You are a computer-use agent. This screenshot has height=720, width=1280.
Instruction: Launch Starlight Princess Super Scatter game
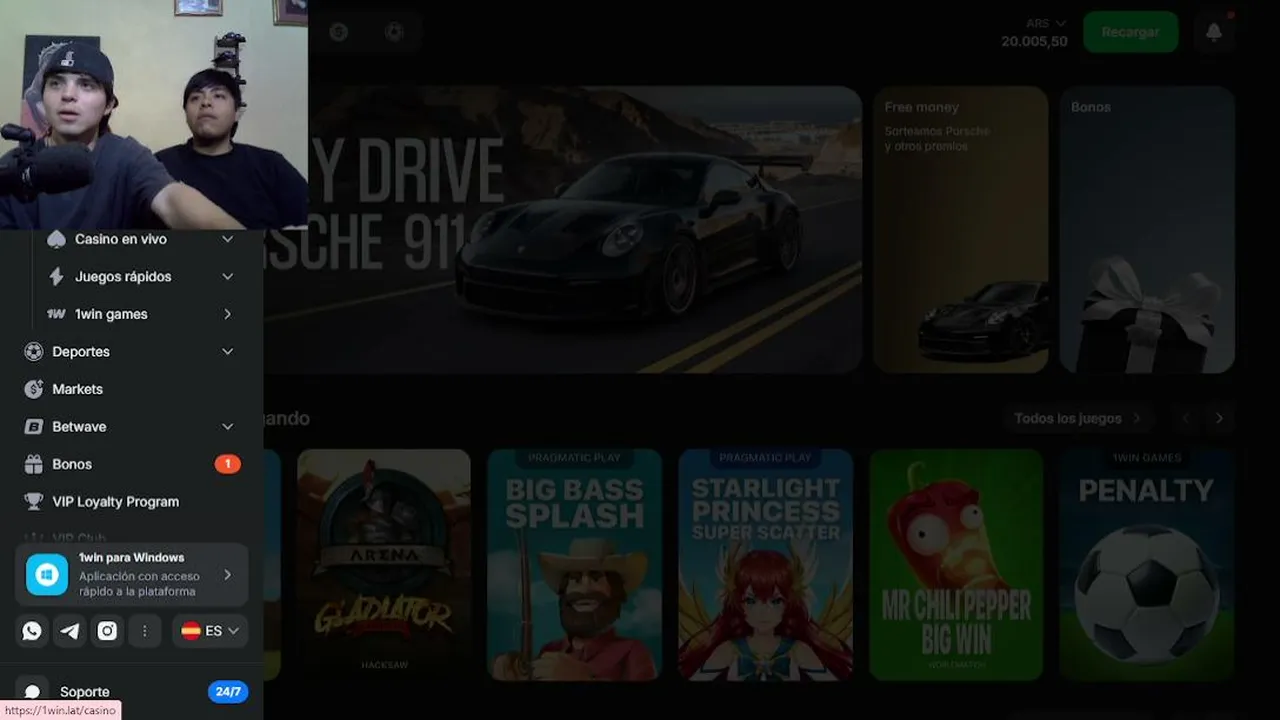[766, 564]
